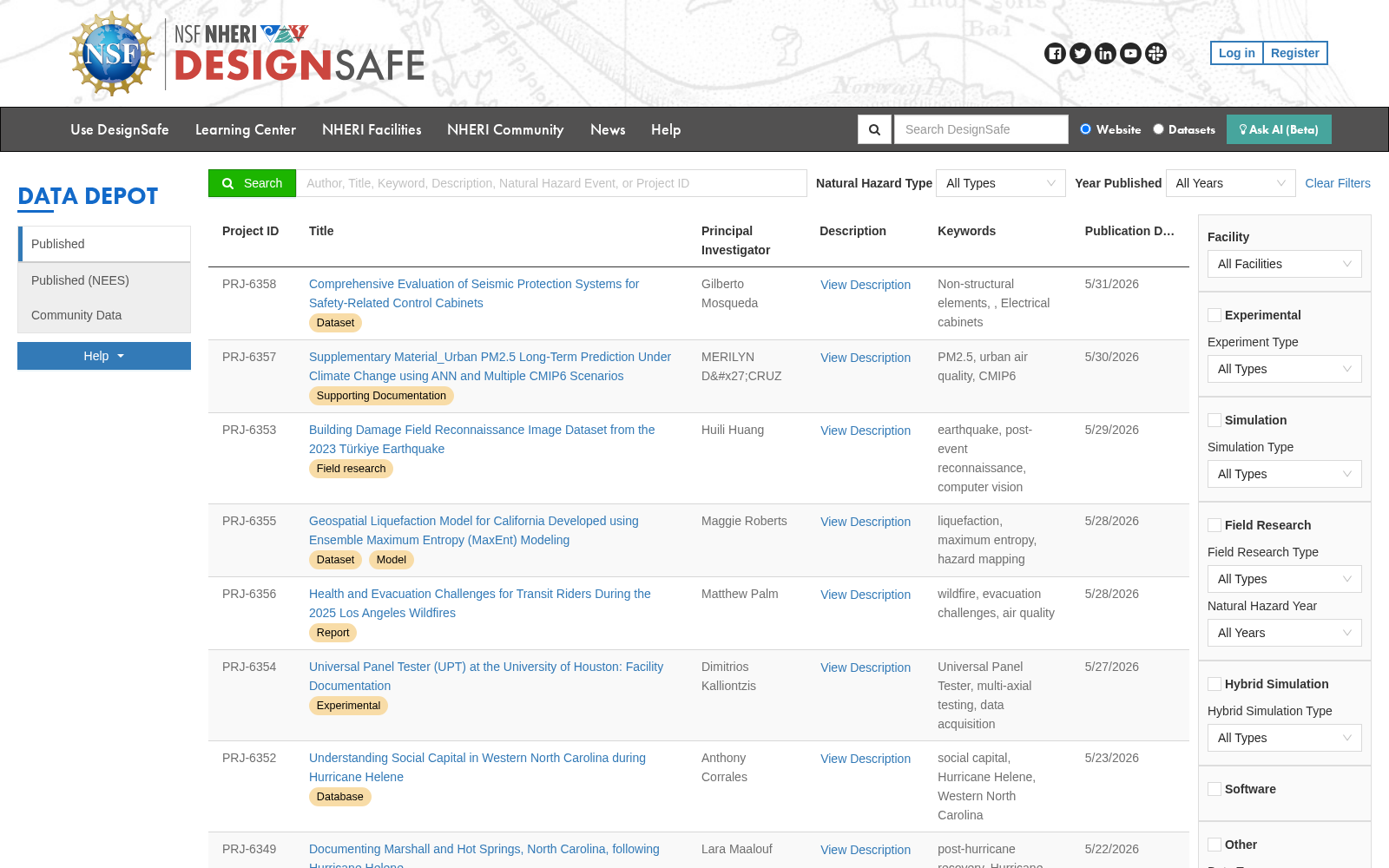Enable the Hybrid Simulation checkbox
Screen dimensions: 1389x868
point(1215,684)
